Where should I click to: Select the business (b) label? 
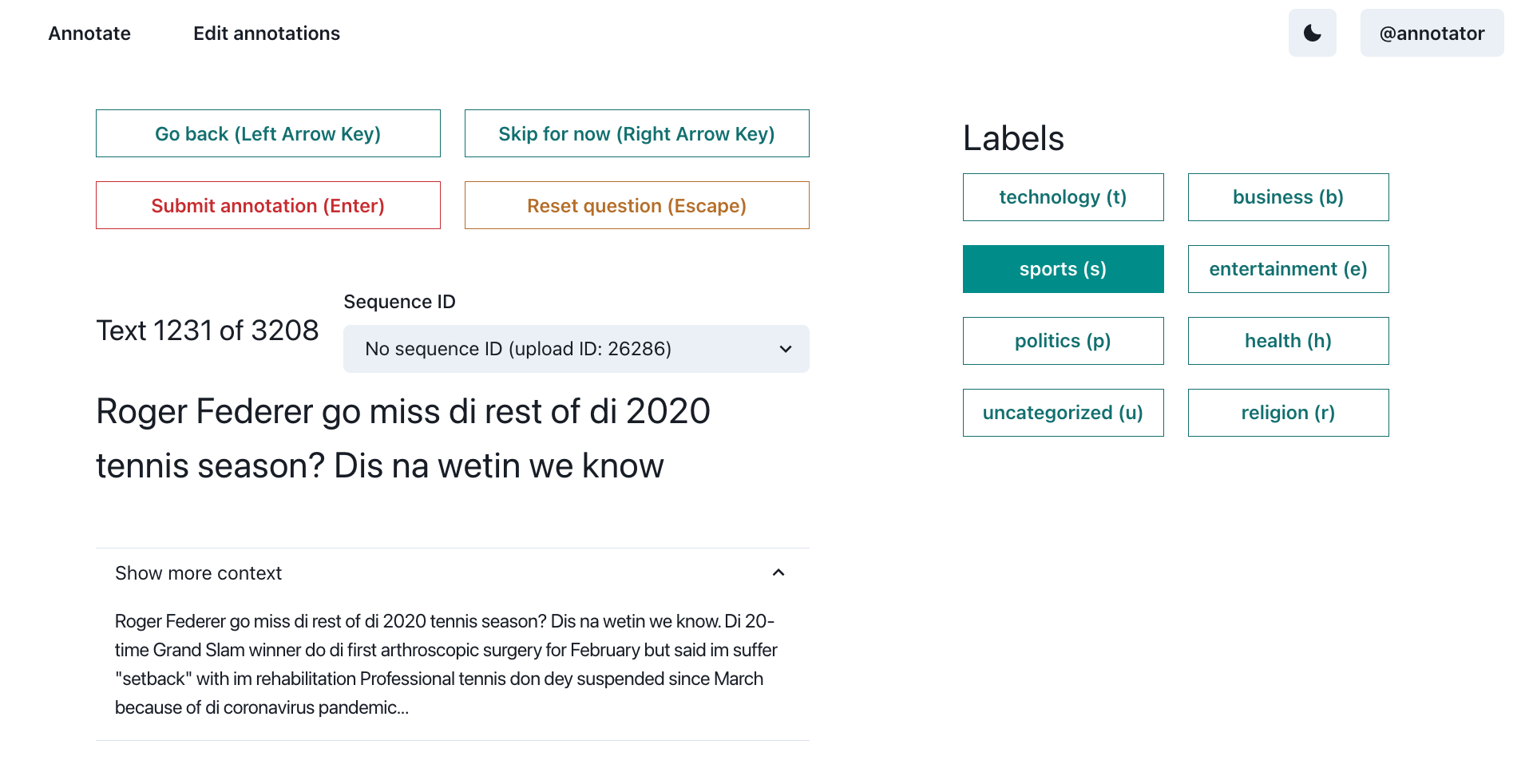click(1288, 197)
